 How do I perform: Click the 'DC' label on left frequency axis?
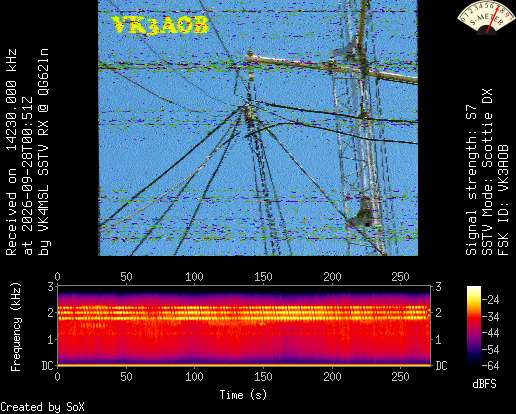[47, 366]
